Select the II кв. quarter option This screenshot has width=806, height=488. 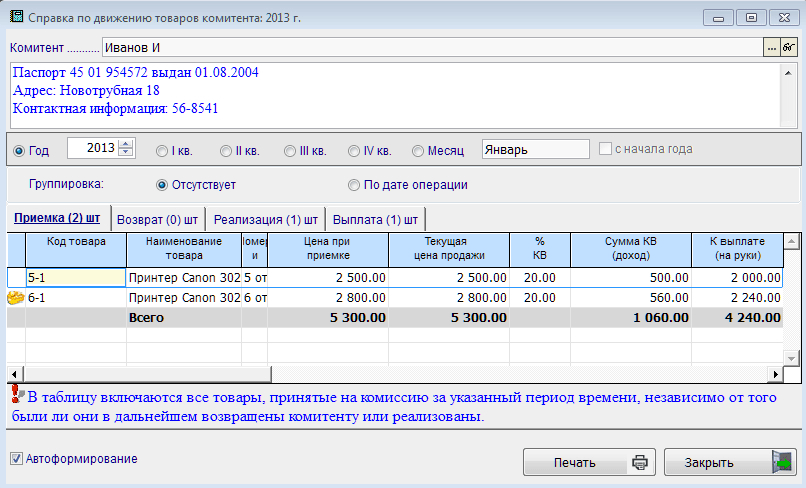pos(226,151)
